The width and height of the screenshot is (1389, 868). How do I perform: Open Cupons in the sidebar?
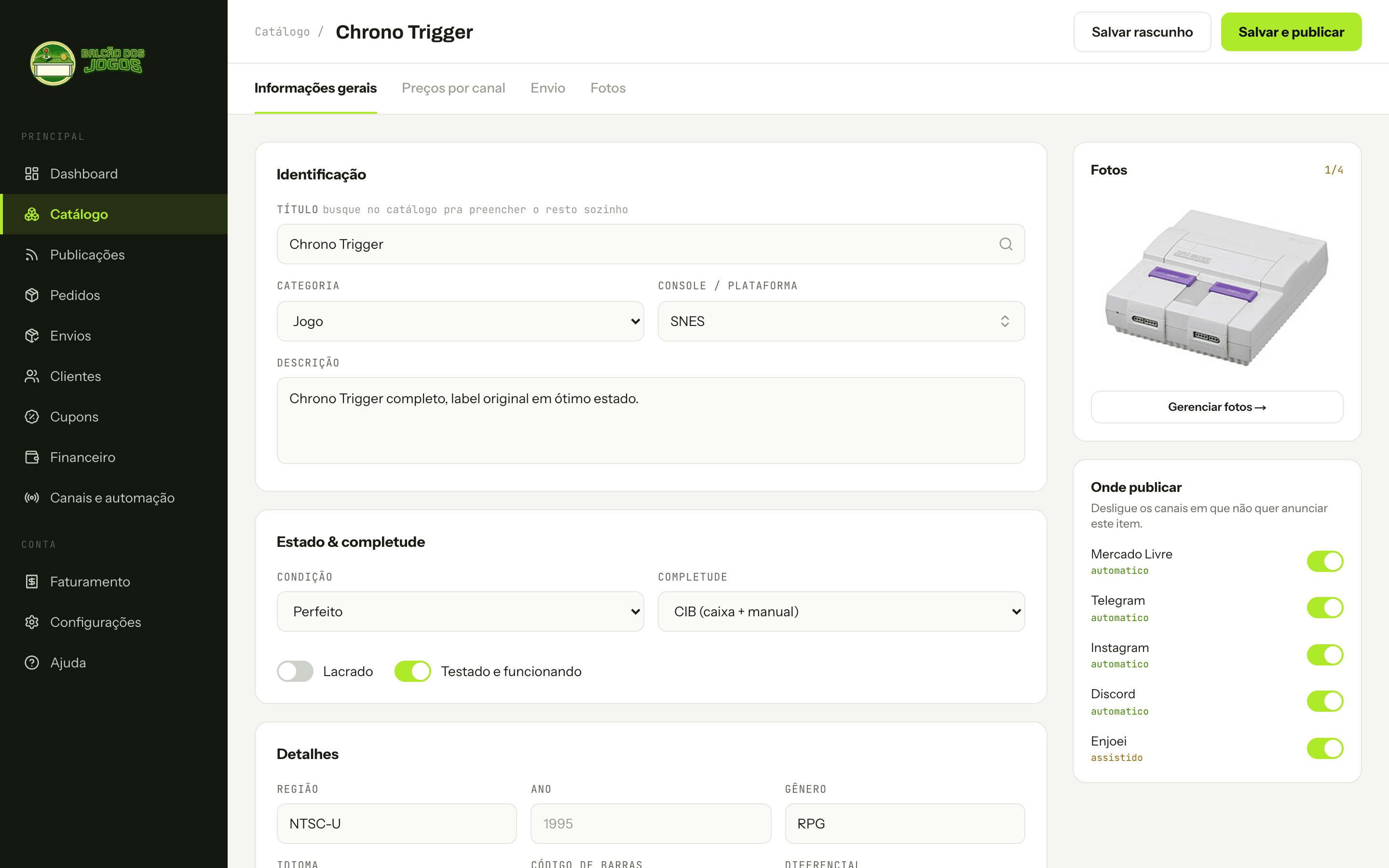tap(114, 416)
